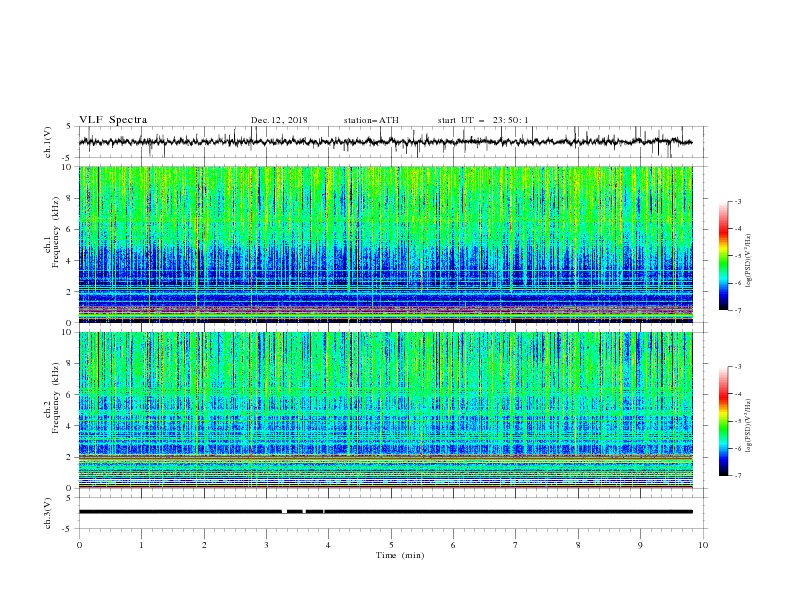Click the "-7" label on ch.2 color bar

tap(737, 476)
